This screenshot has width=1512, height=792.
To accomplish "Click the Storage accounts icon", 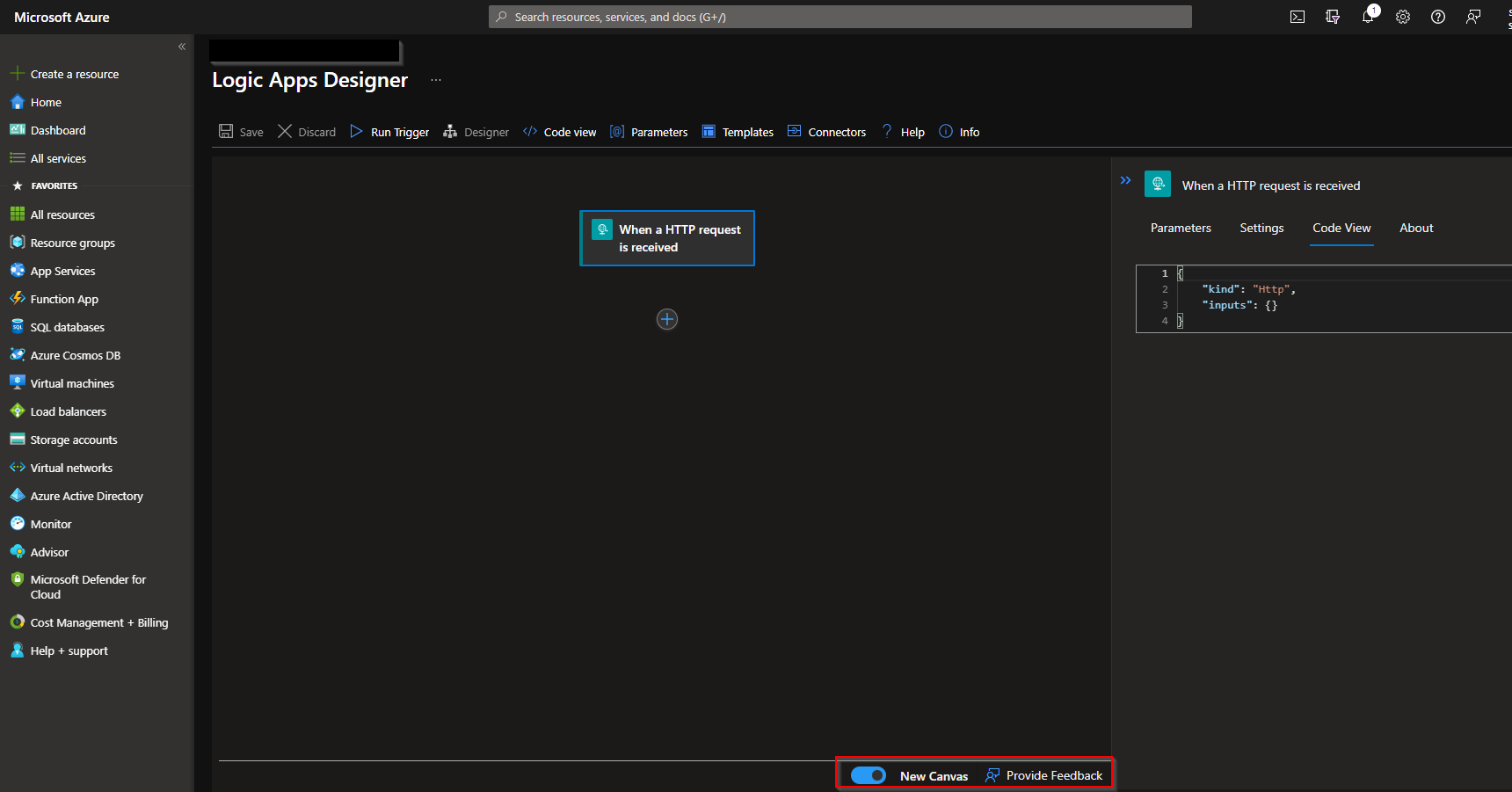I will (17, 440).
